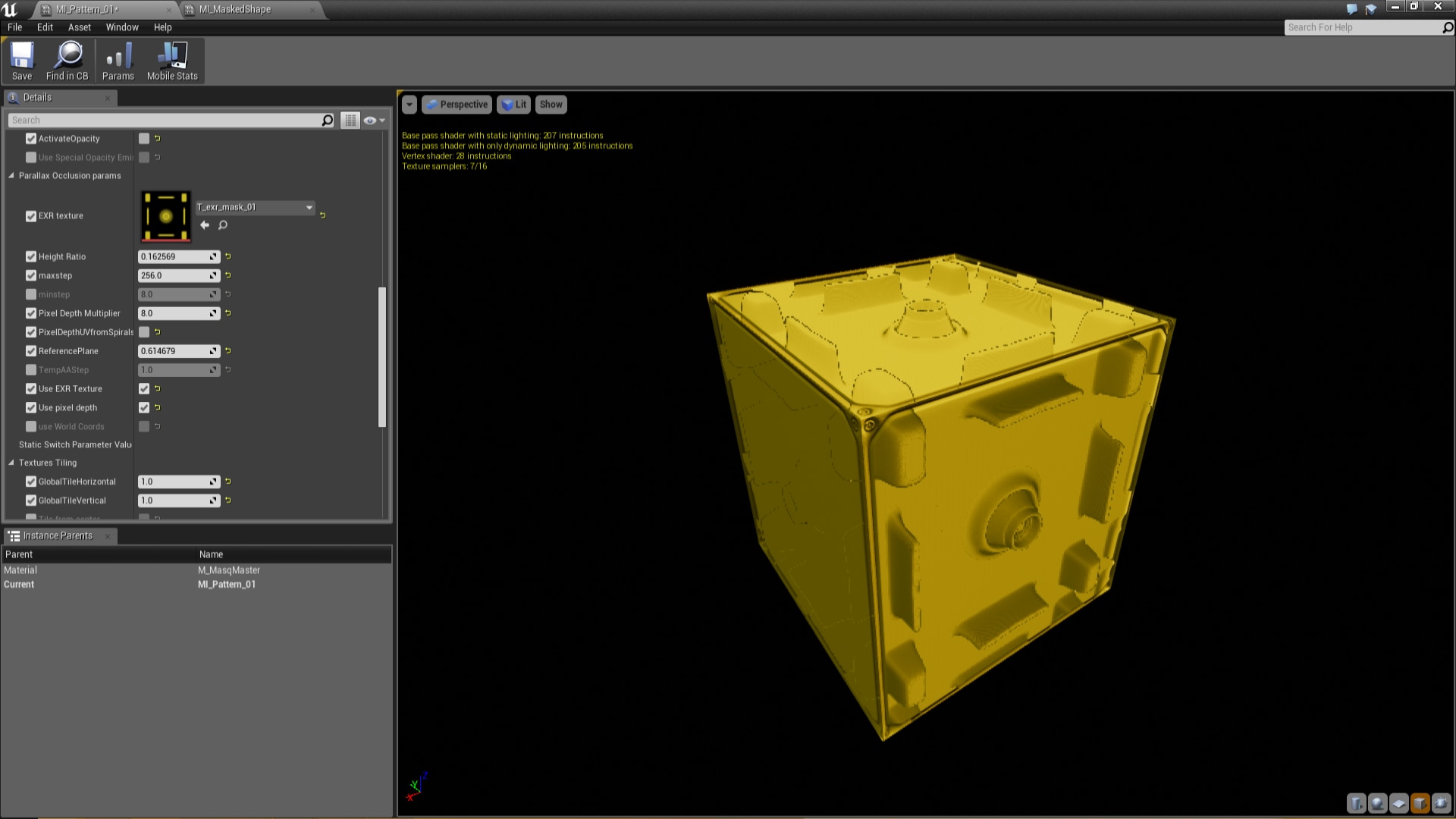The height and width of the screenshot is (819, 1456).
Task: Click Search For Help field
Action: point(1363,27)
